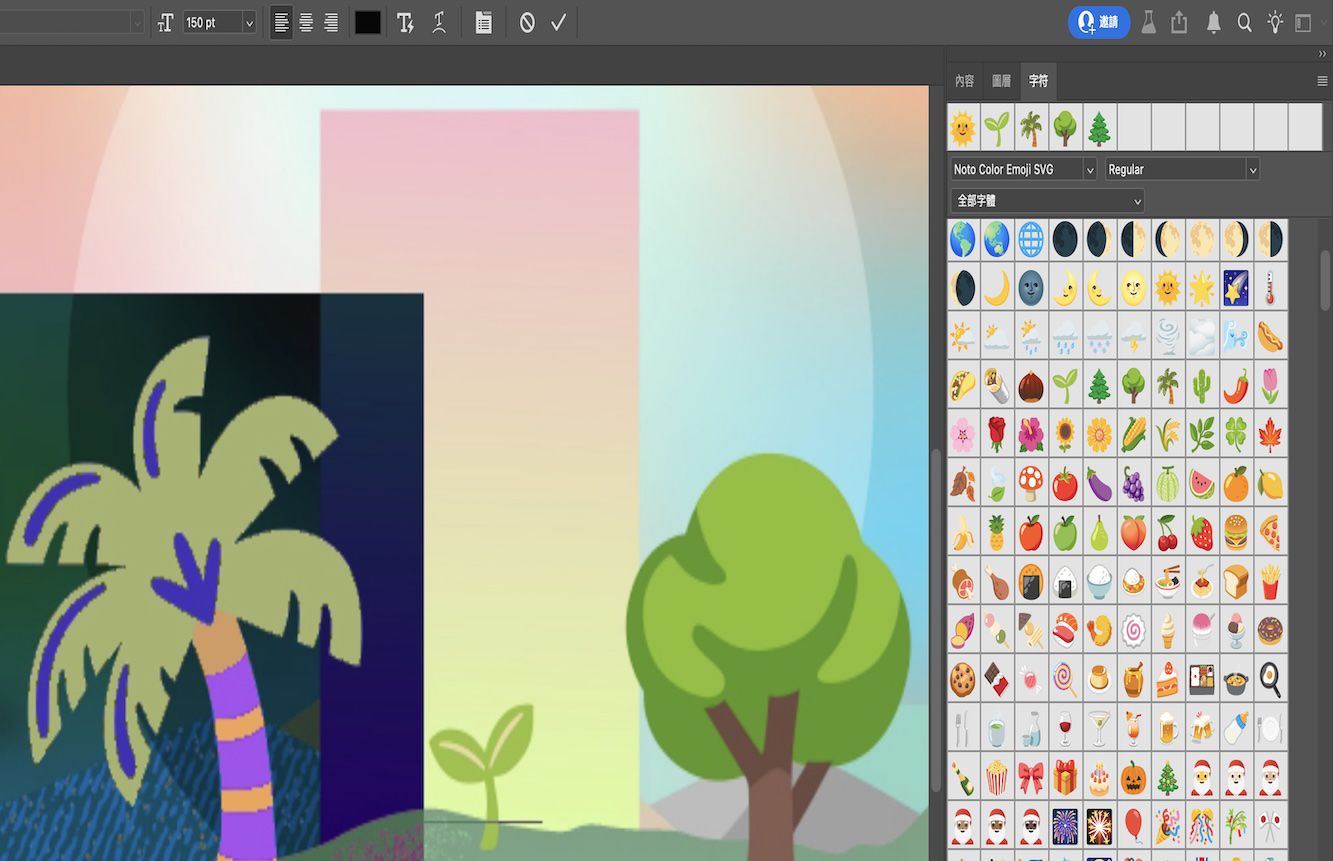The image size is (1333, 861).
Task: Switch to the 內容 tab
Action: (x=964, y=80)
